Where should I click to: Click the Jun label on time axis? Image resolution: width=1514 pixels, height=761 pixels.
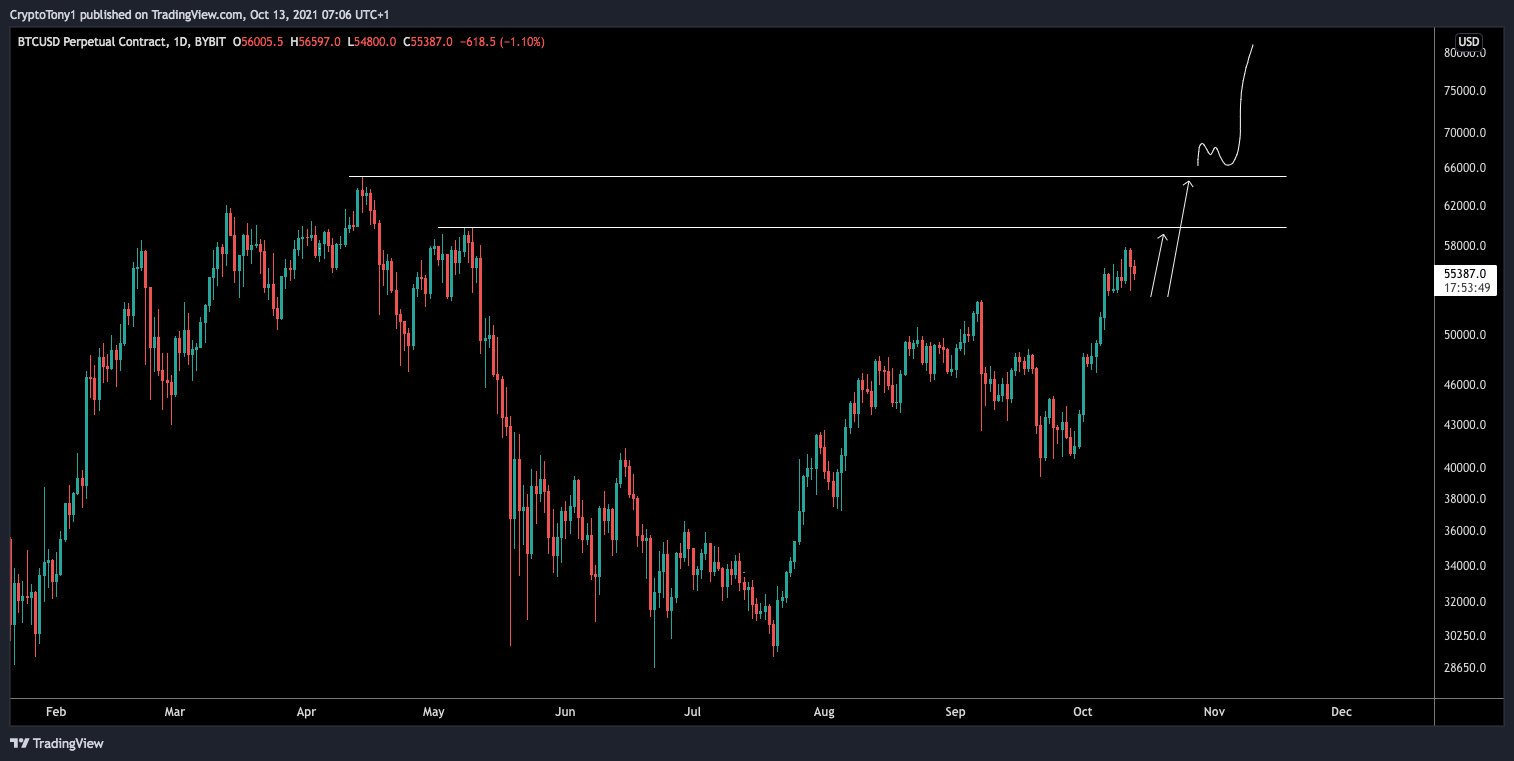[x=565, y=712]
